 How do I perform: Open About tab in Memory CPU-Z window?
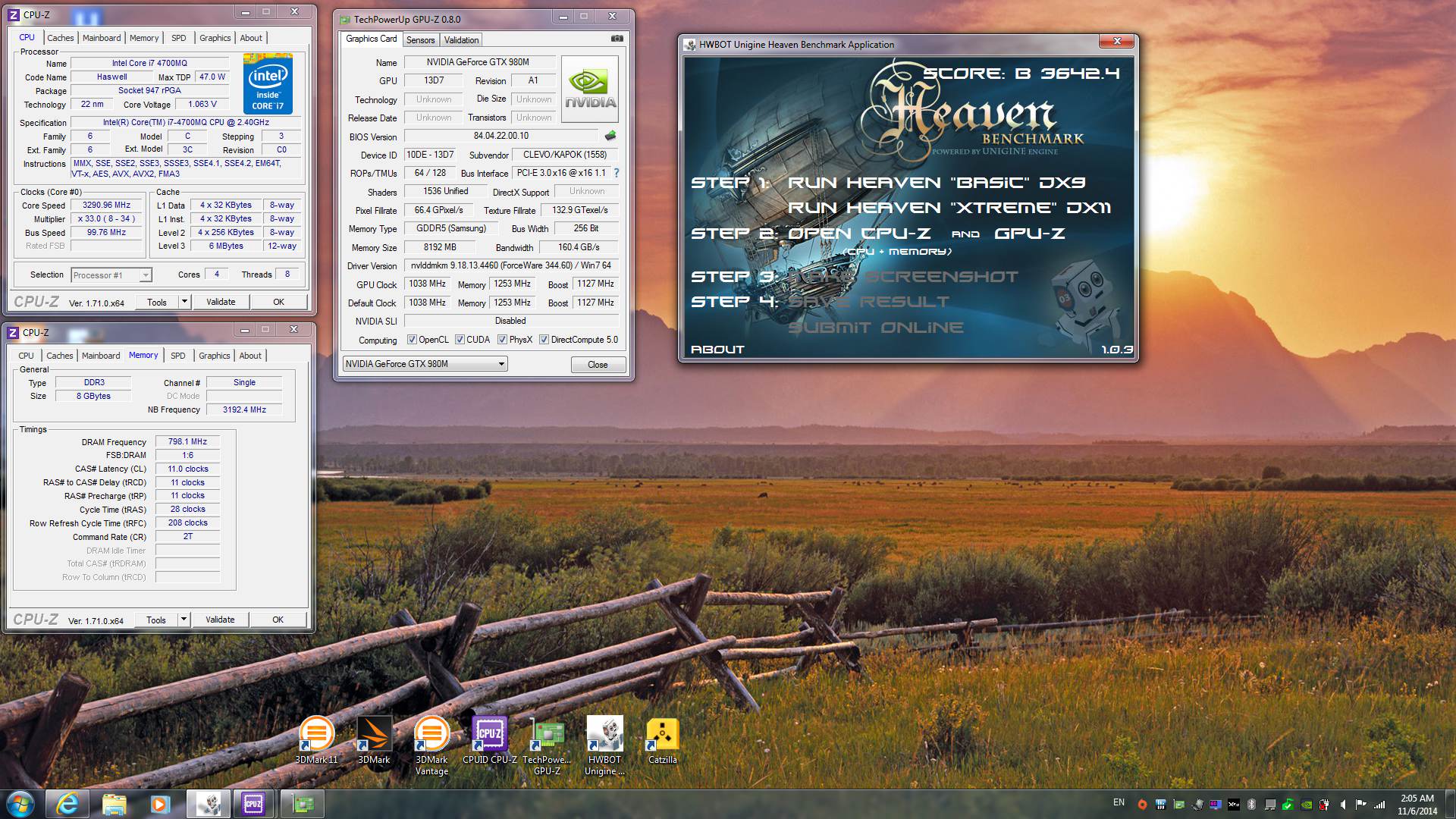[x=250, y=356]
